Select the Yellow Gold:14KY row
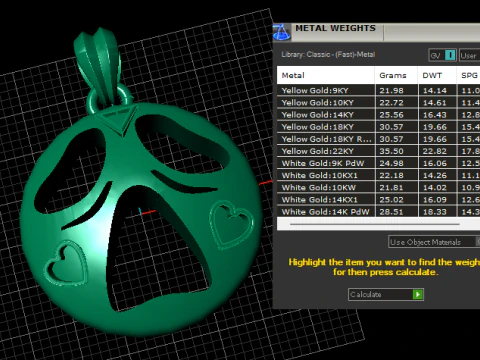 pos(378,115)
